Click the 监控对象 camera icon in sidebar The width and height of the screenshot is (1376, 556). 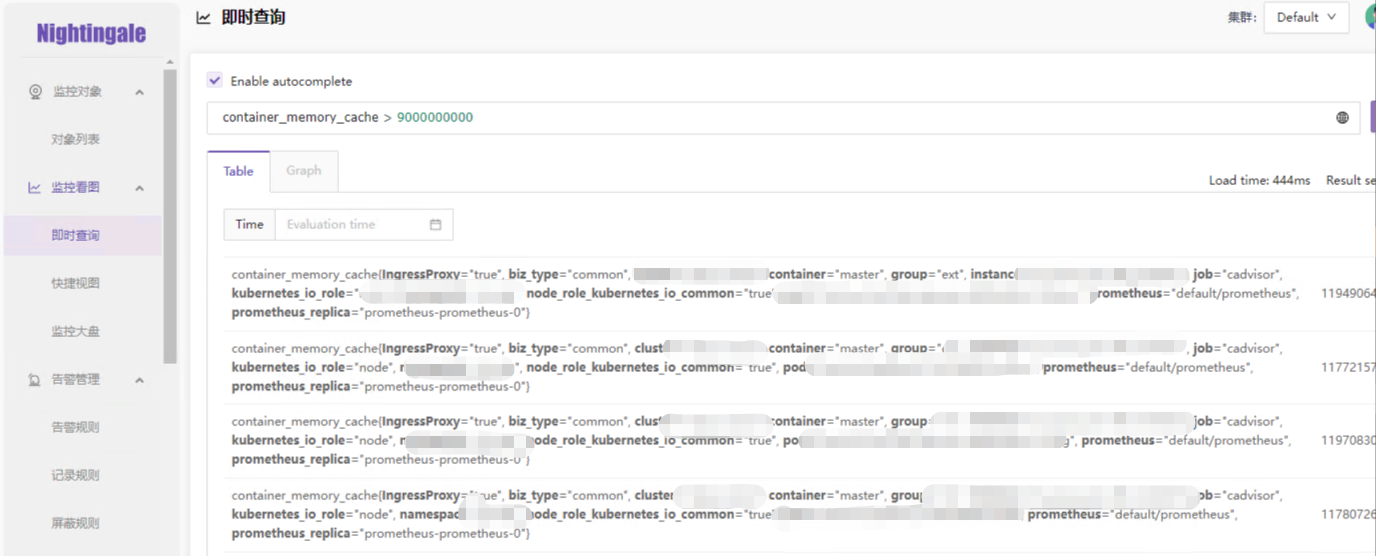coord(35,92)
